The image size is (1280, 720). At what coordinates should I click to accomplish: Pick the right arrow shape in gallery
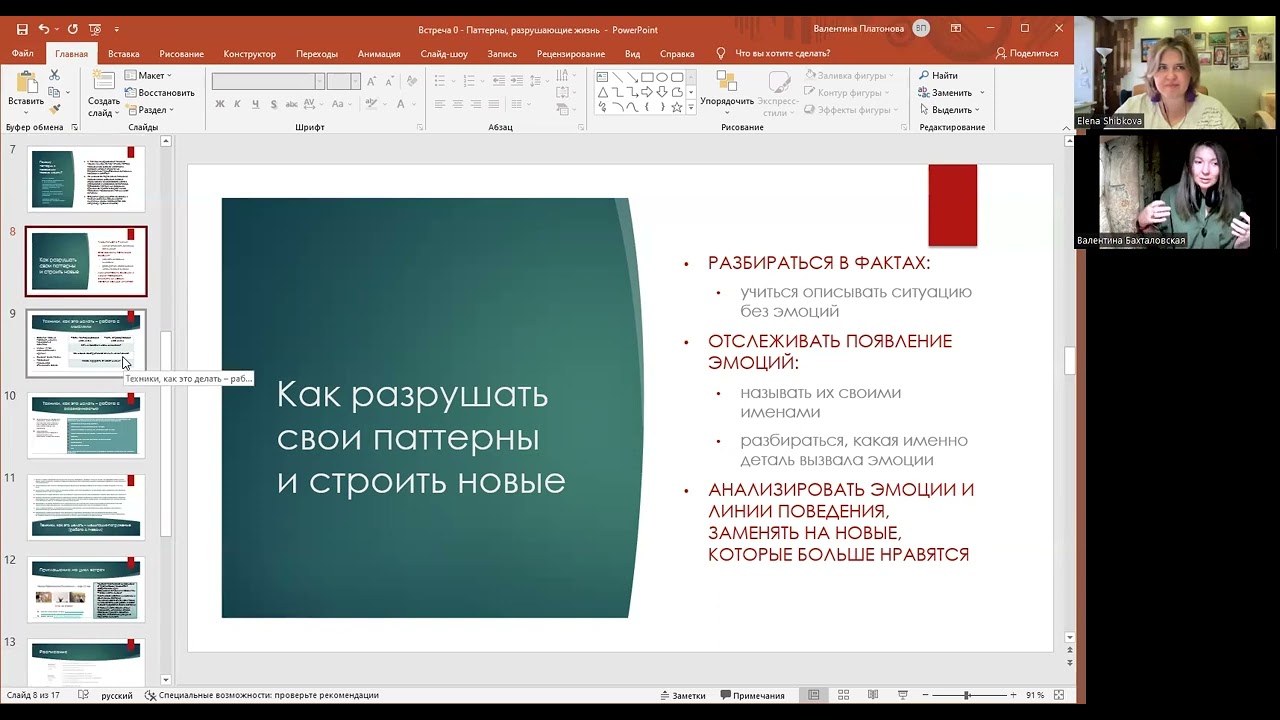[x=647, y=92]
